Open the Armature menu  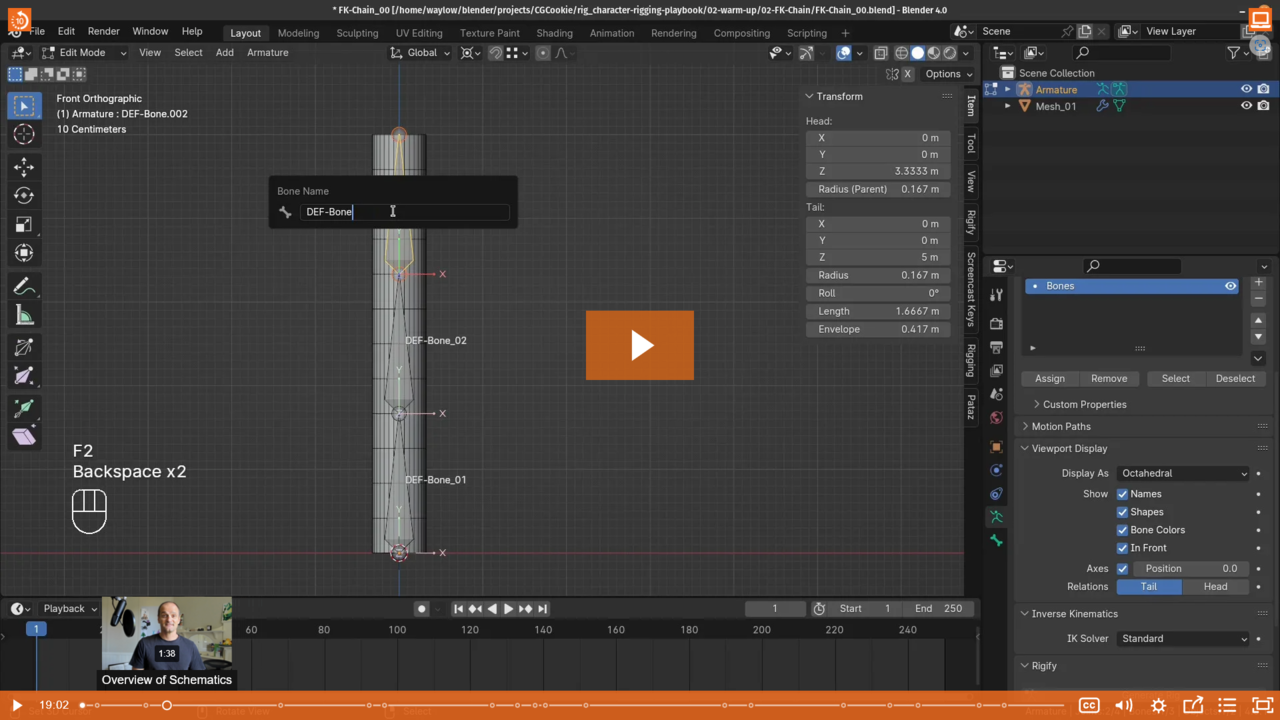[x=267, y=52]
